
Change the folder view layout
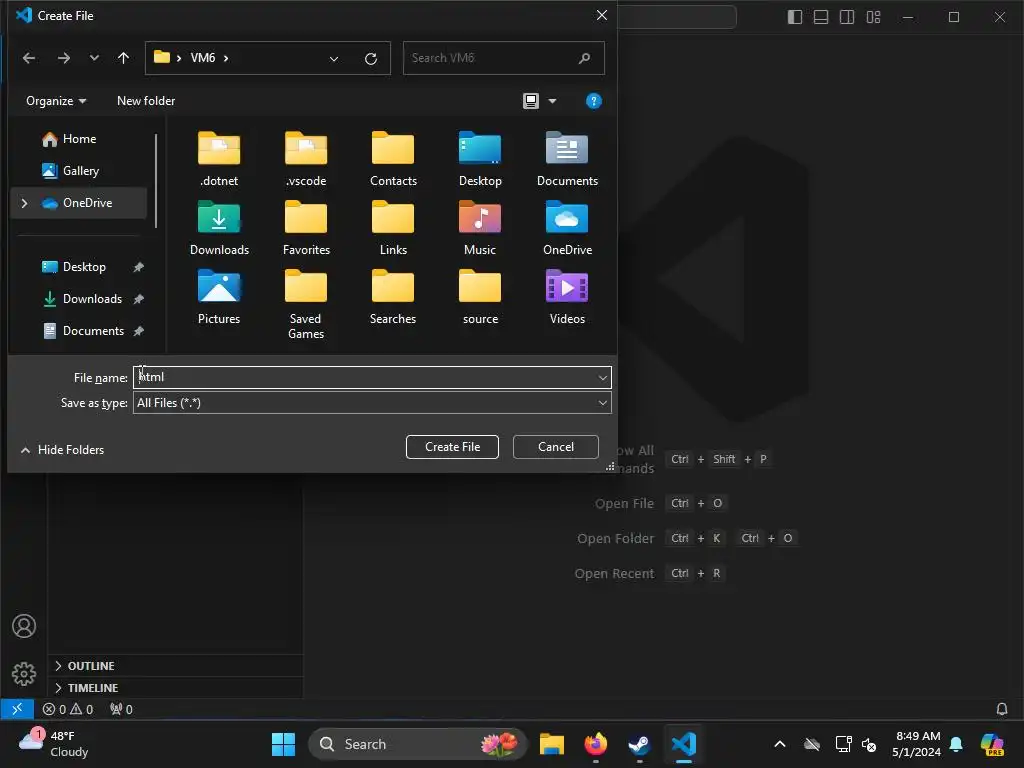tap(530, 101)
